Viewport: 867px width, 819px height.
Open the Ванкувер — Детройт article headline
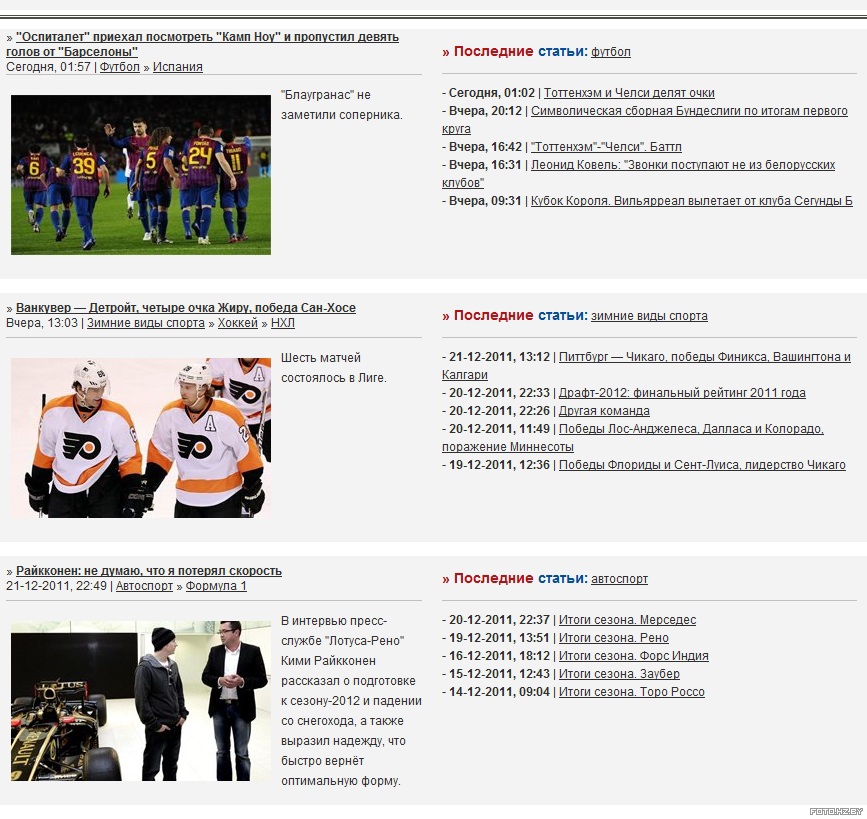(186, 307)
